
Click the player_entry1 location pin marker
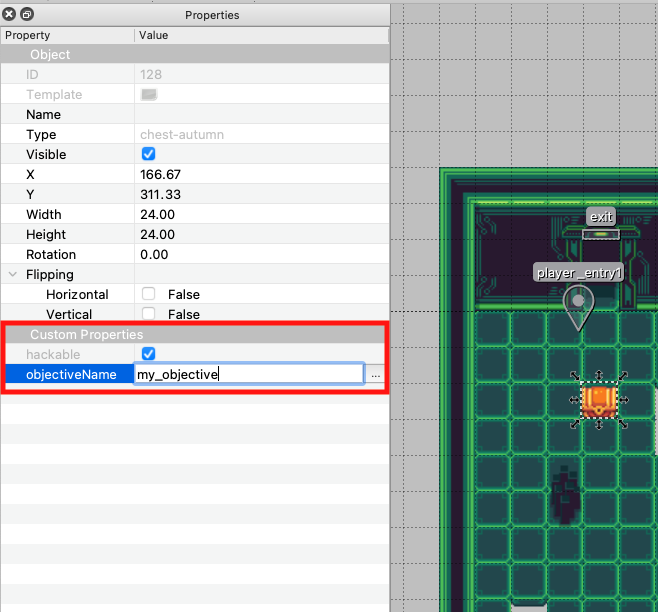coord(578,303)
